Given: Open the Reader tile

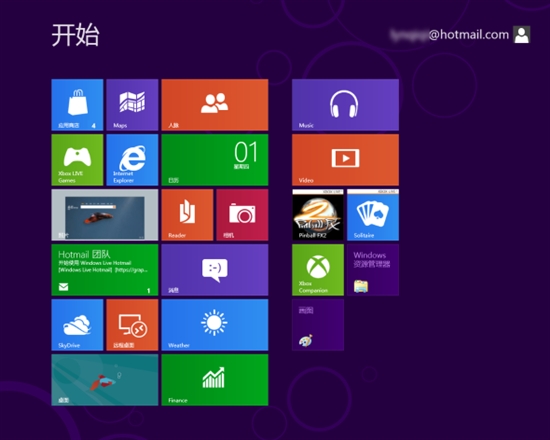Looking at the screenshot, I should [x=187, y=215].
